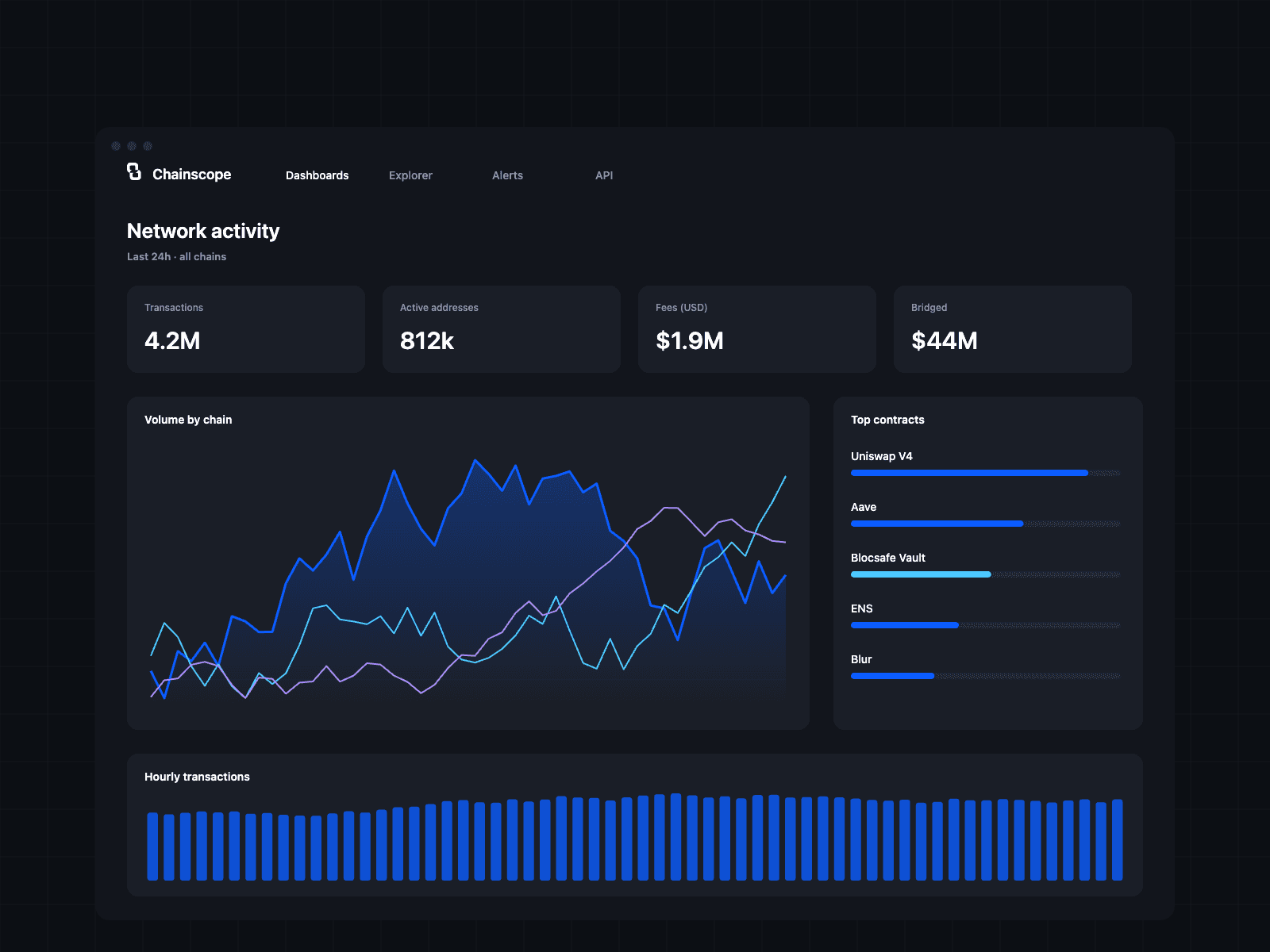Select the Aave contract label
The width and height of the screenshot is (1270, 952).
864,507
